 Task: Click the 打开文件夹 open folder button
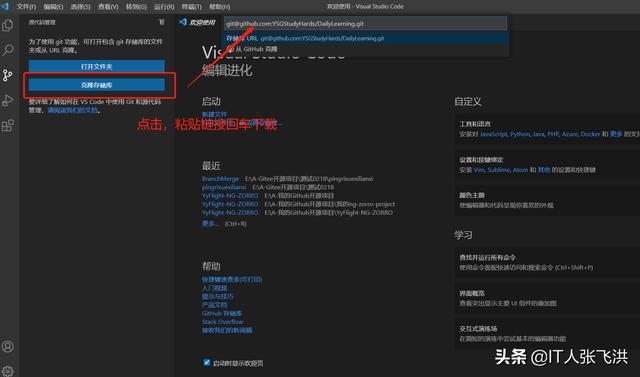pos(97,67)
